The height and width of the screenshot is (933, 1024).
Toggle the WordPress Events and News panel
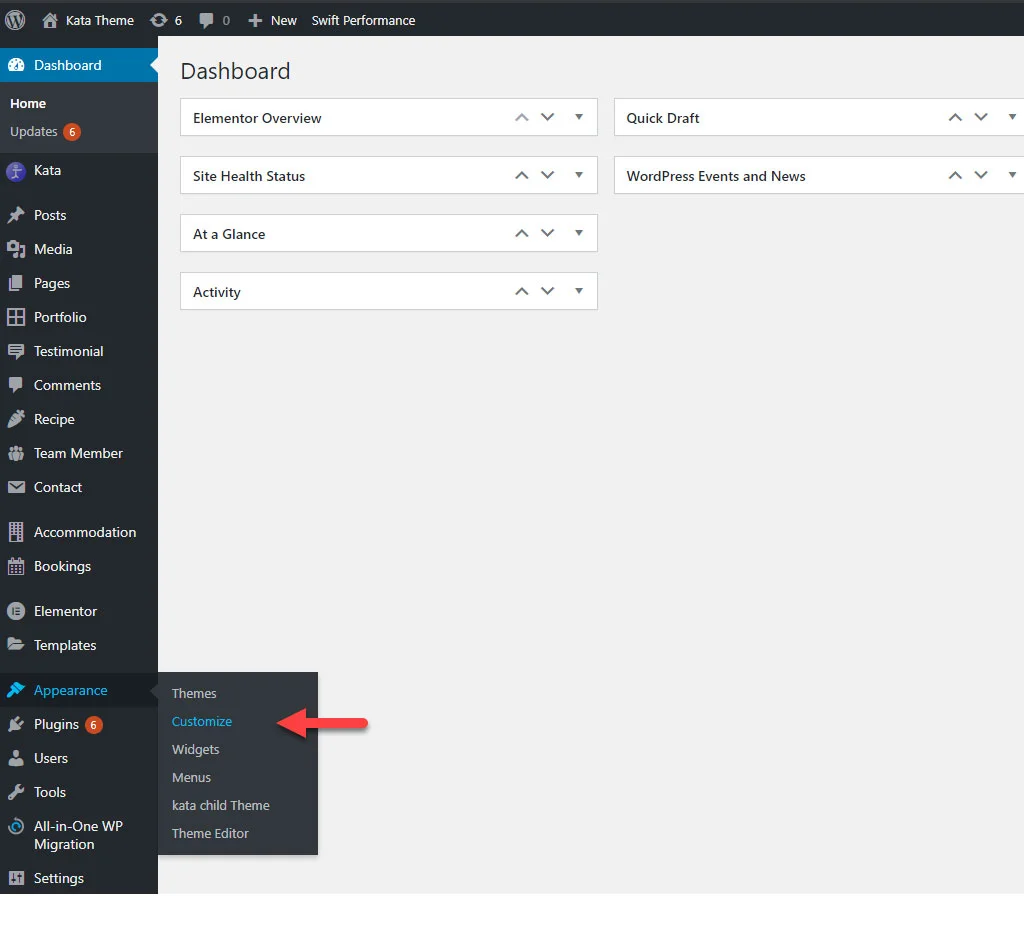pyautogui.click(x=1012, y=175)
